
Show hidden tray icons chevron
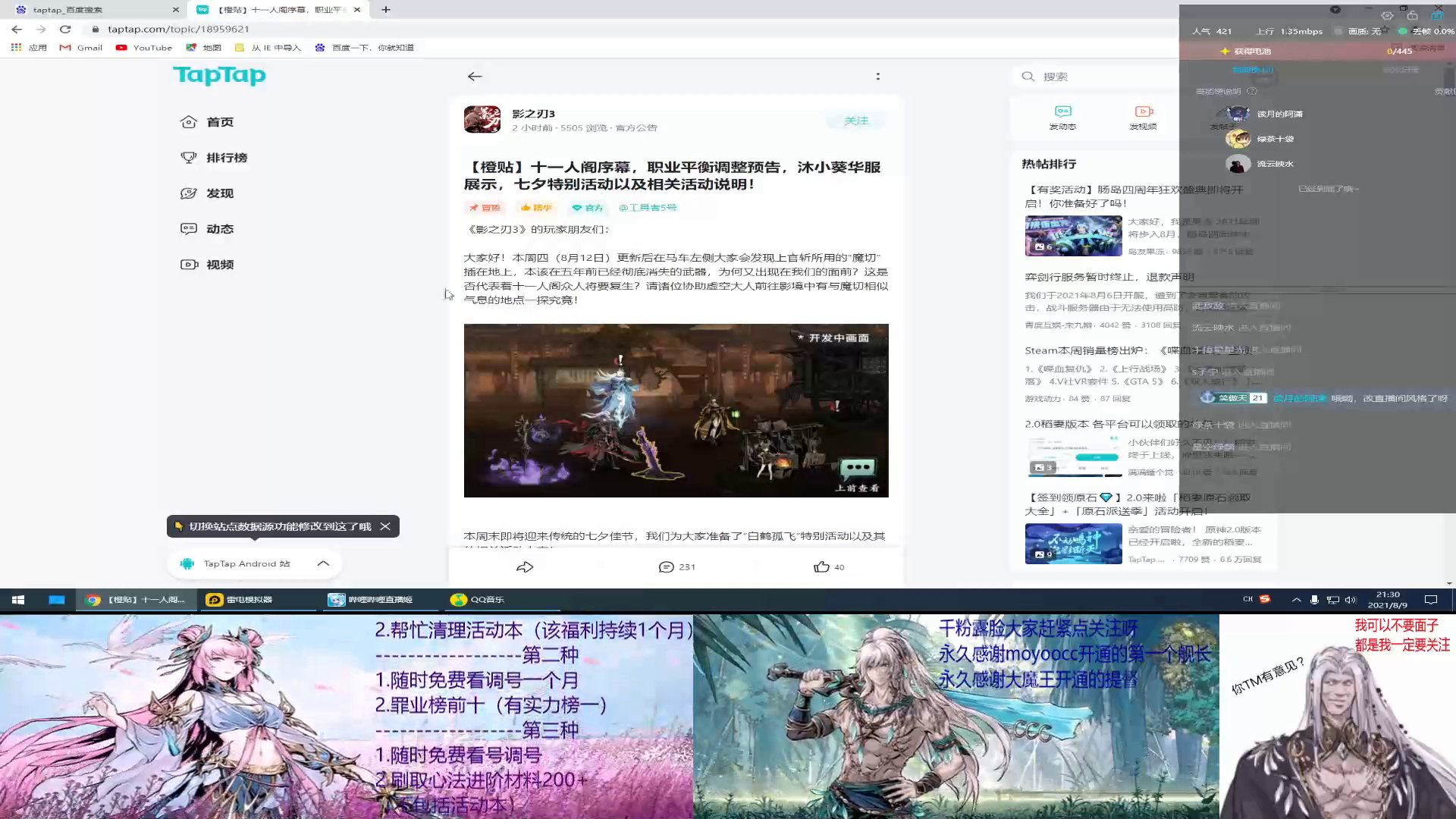1296,599
